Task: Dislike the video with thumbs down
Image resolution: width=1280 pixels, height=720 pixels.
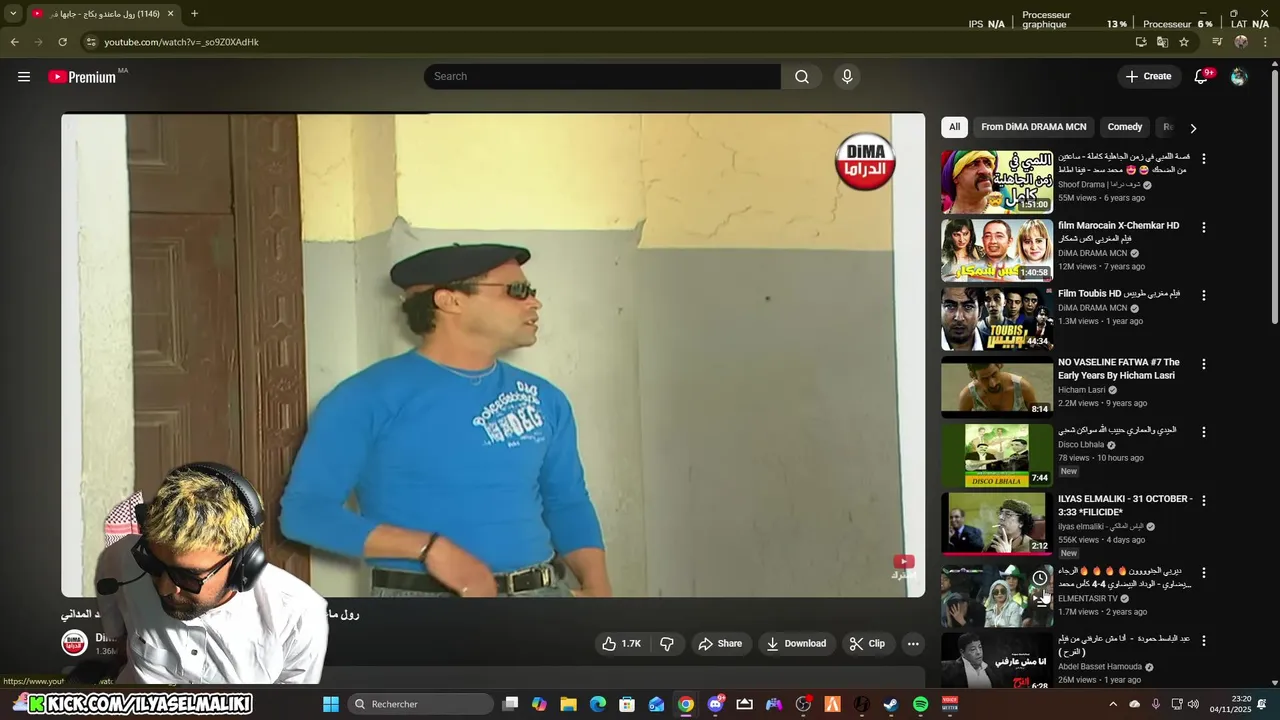Action: (667, 644)
